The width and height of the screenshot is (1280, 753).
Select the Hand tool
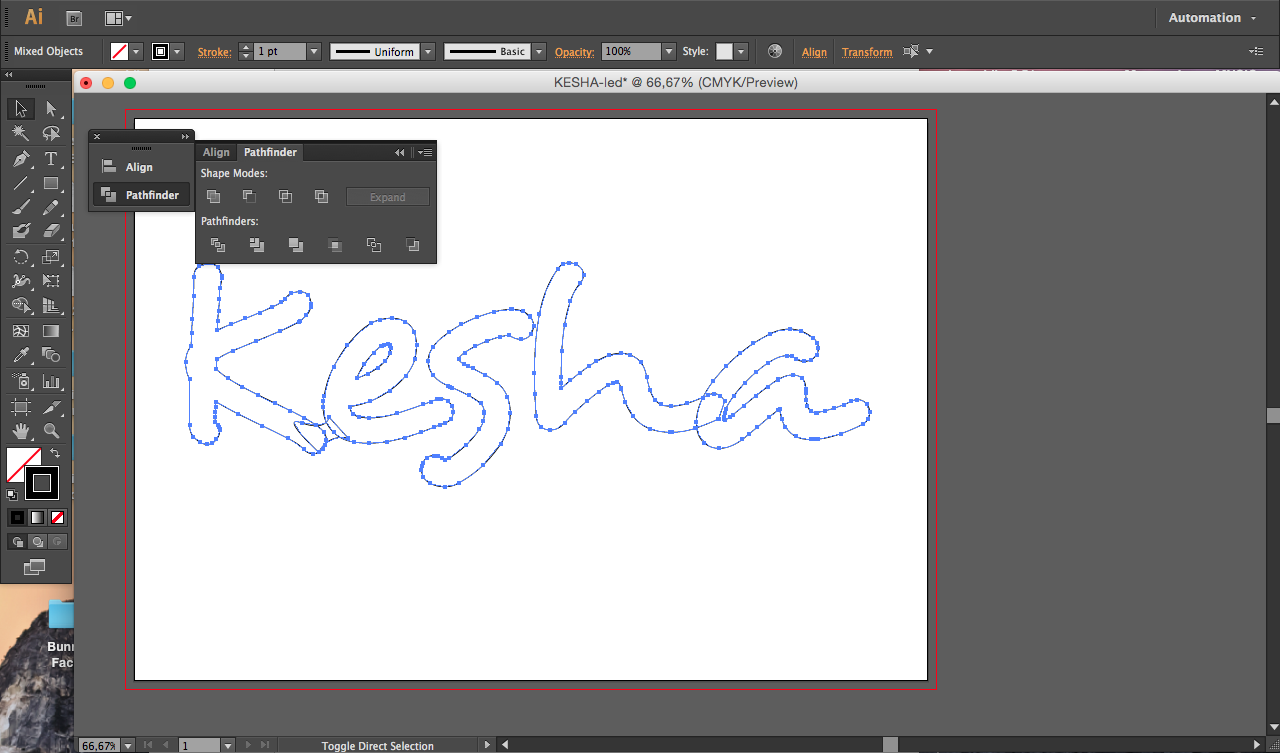coord(21,431)
